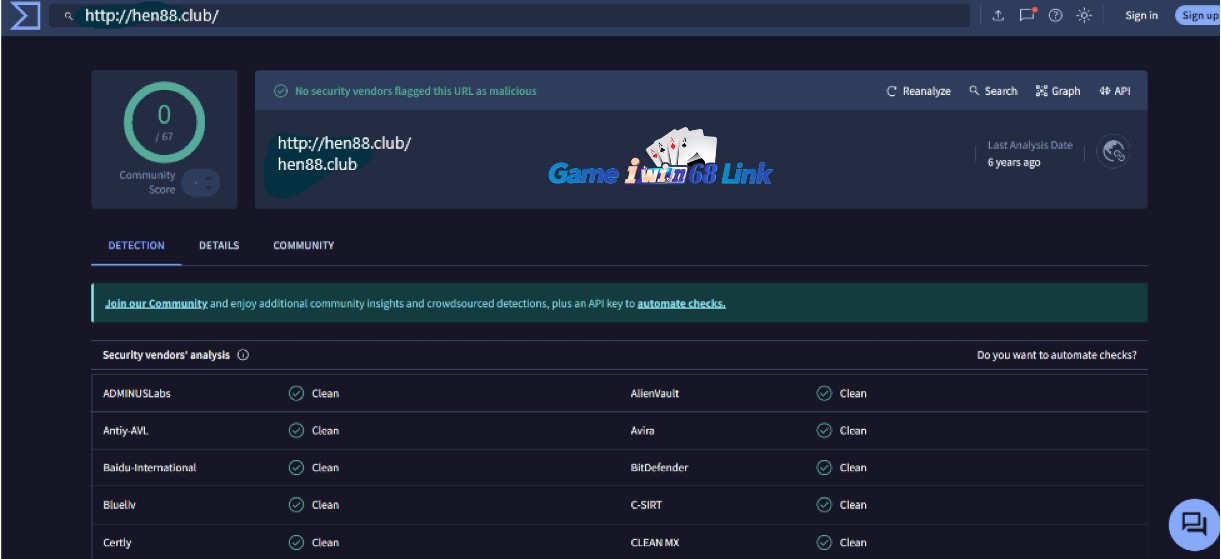1221x559 pixels.
Task: Switch to the DETECTION tab
Action: 136,245
